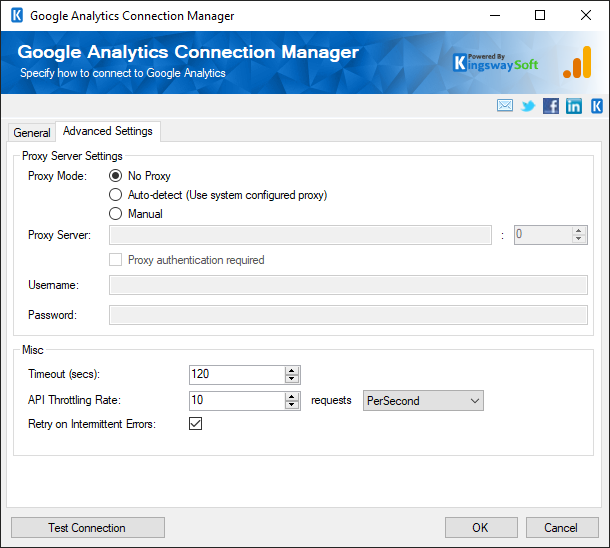610x548 pixels.
Task: Click the Username input field
Action: point(348,285)
